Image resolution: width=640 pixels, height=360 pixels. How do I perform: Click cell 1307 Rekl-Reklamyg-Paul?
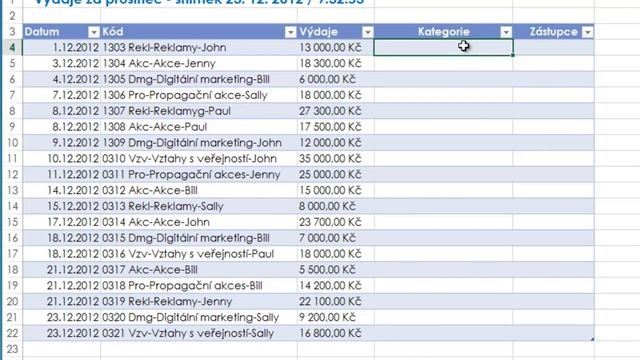pos(199,111)
